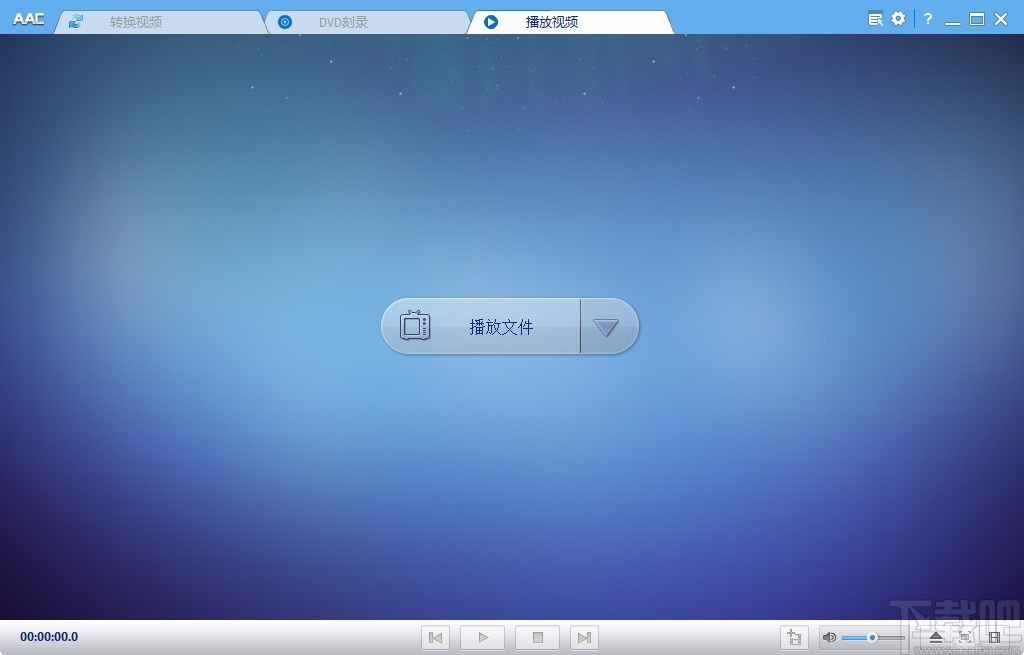
Task: Mute audio via the speaker icon
Action: coord(831,637)
